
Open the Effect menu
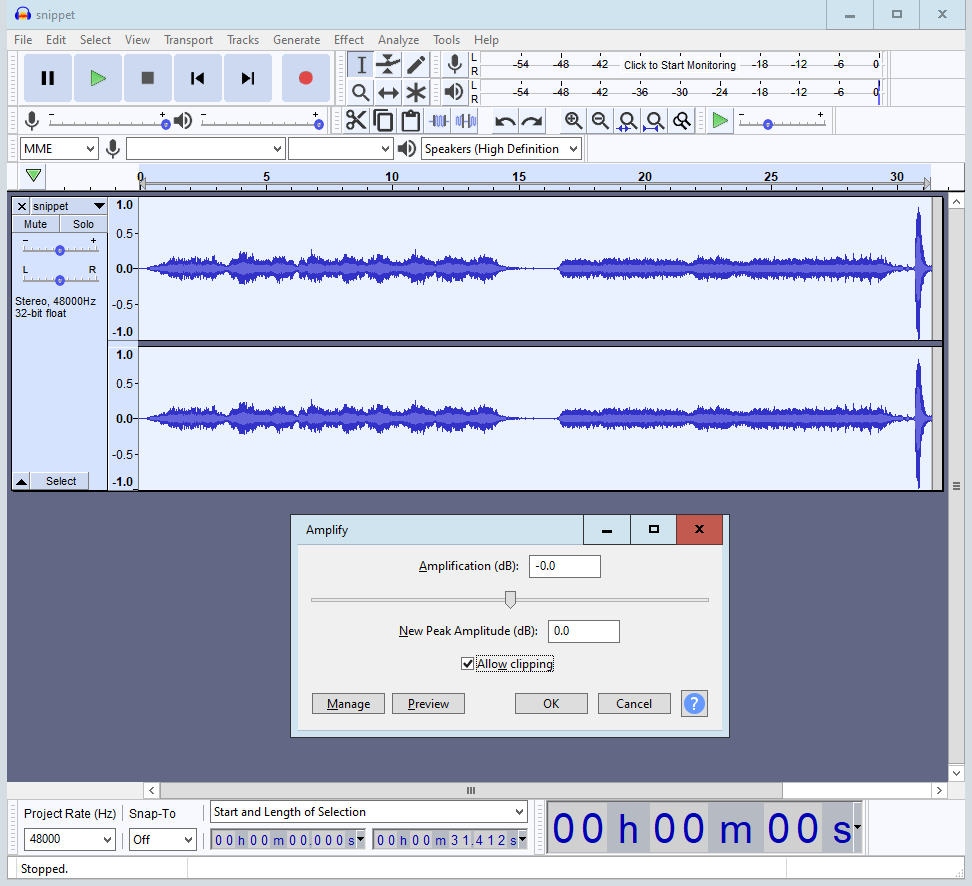[x=348, y=40]
